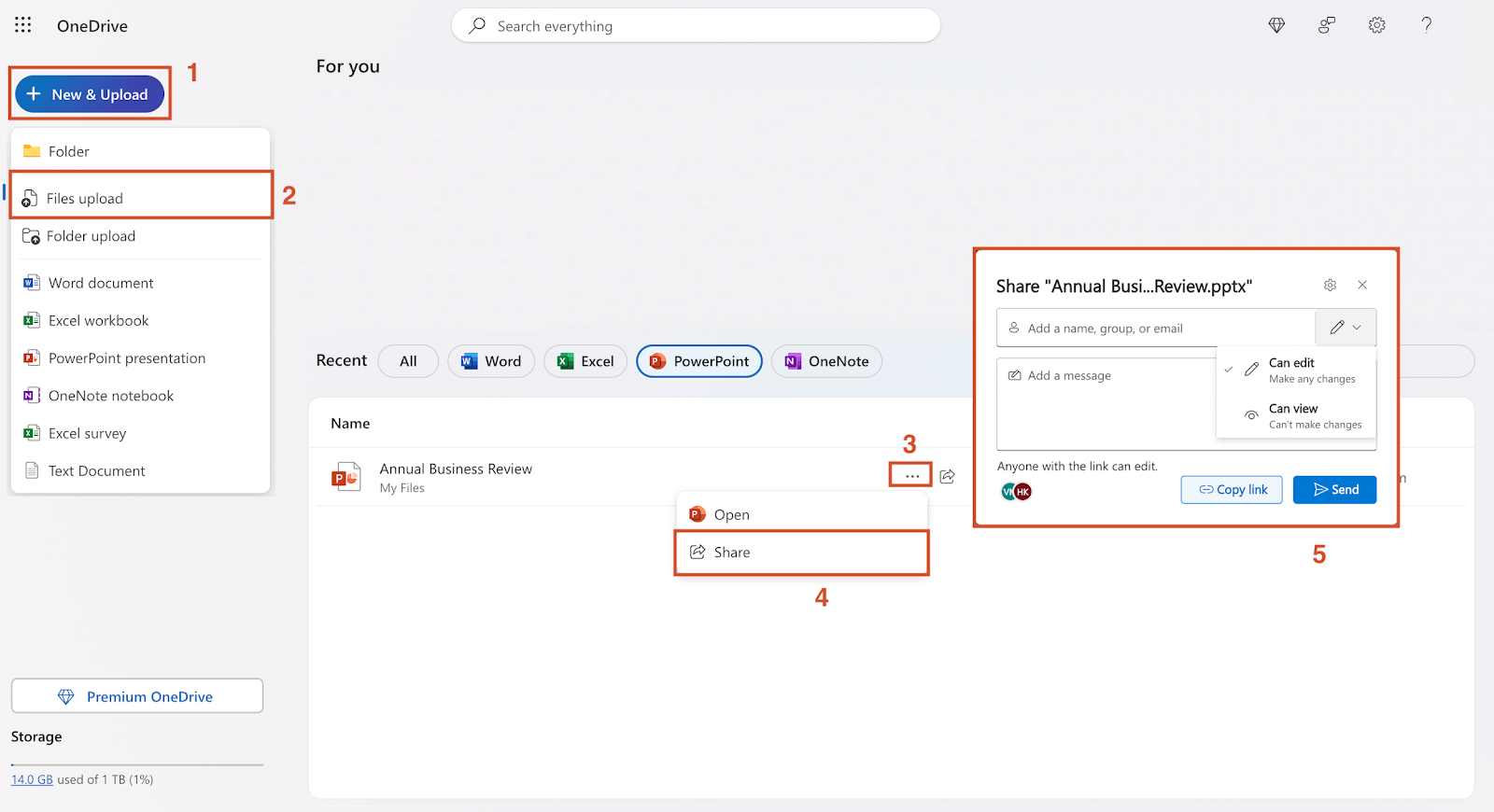This screenshot has width=1494, height=812.
Task: Click the OneDrive title in the header
Action: pos(92,26)
